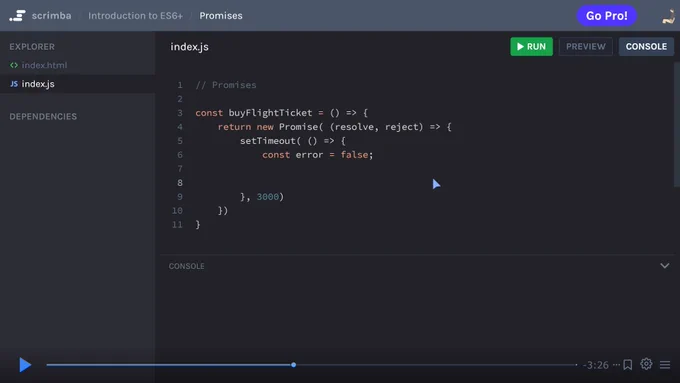Switch to the PREVIEW tab
The image size is (680, 383).
click(x=585, y=46)
